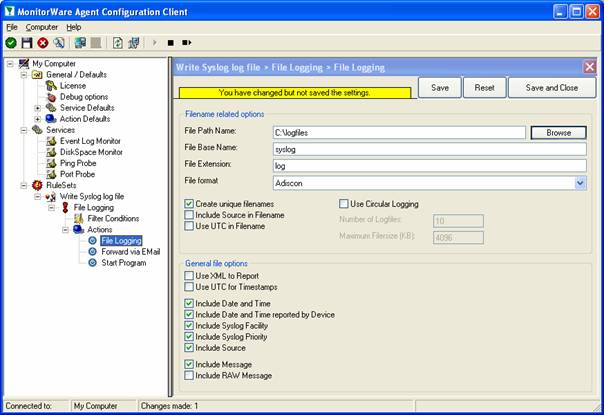Select the Forward via EMail action icon
Image resolution: width=604 pixels, height=415 pixels.
pyautogui.click(x=92, y=252)
